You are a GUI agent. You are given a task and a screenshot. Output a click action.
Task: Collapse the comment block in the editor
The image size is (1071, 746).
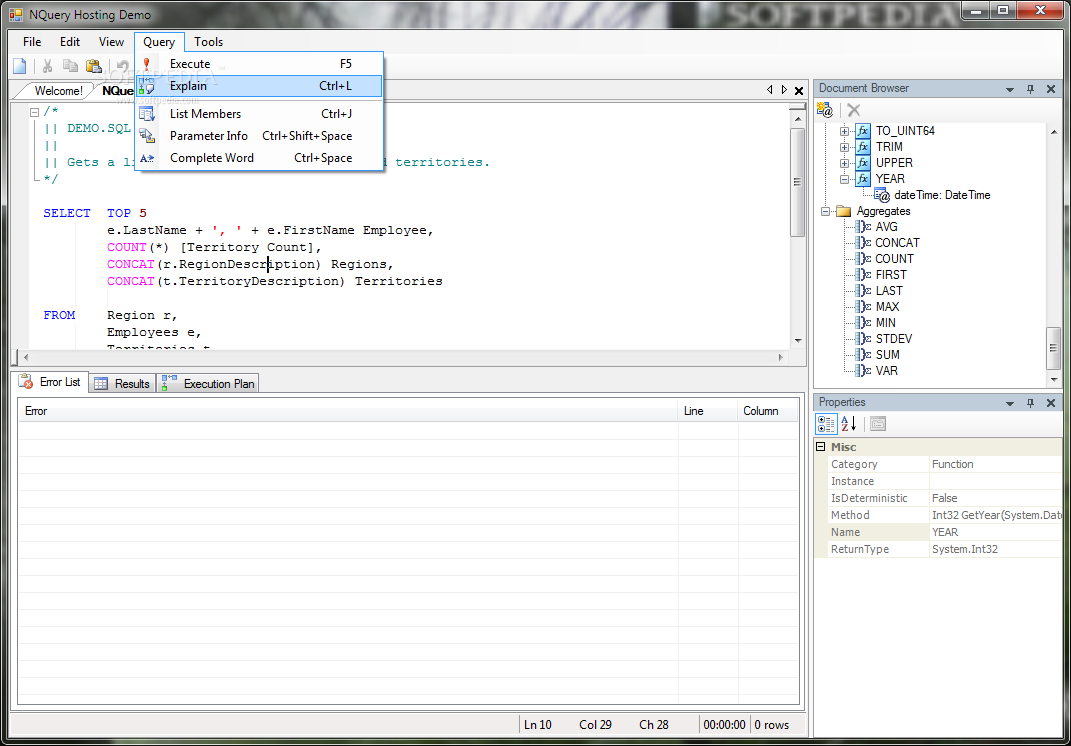[x=35, y=112]
